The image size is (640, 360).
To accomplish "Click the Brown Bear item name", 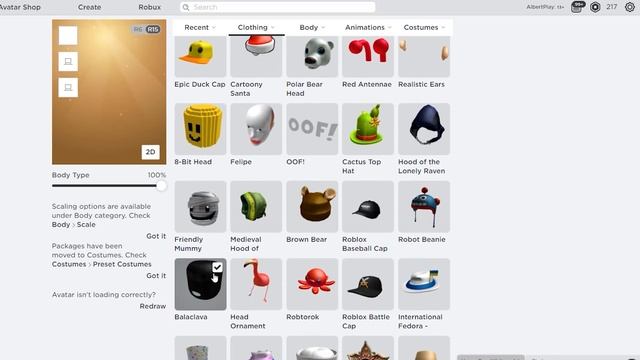I will click(306, 239).
